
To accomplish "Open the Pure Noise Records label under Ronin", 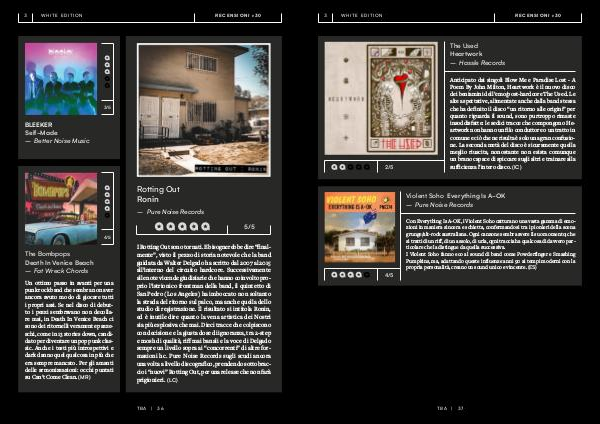I will [170, 212].
